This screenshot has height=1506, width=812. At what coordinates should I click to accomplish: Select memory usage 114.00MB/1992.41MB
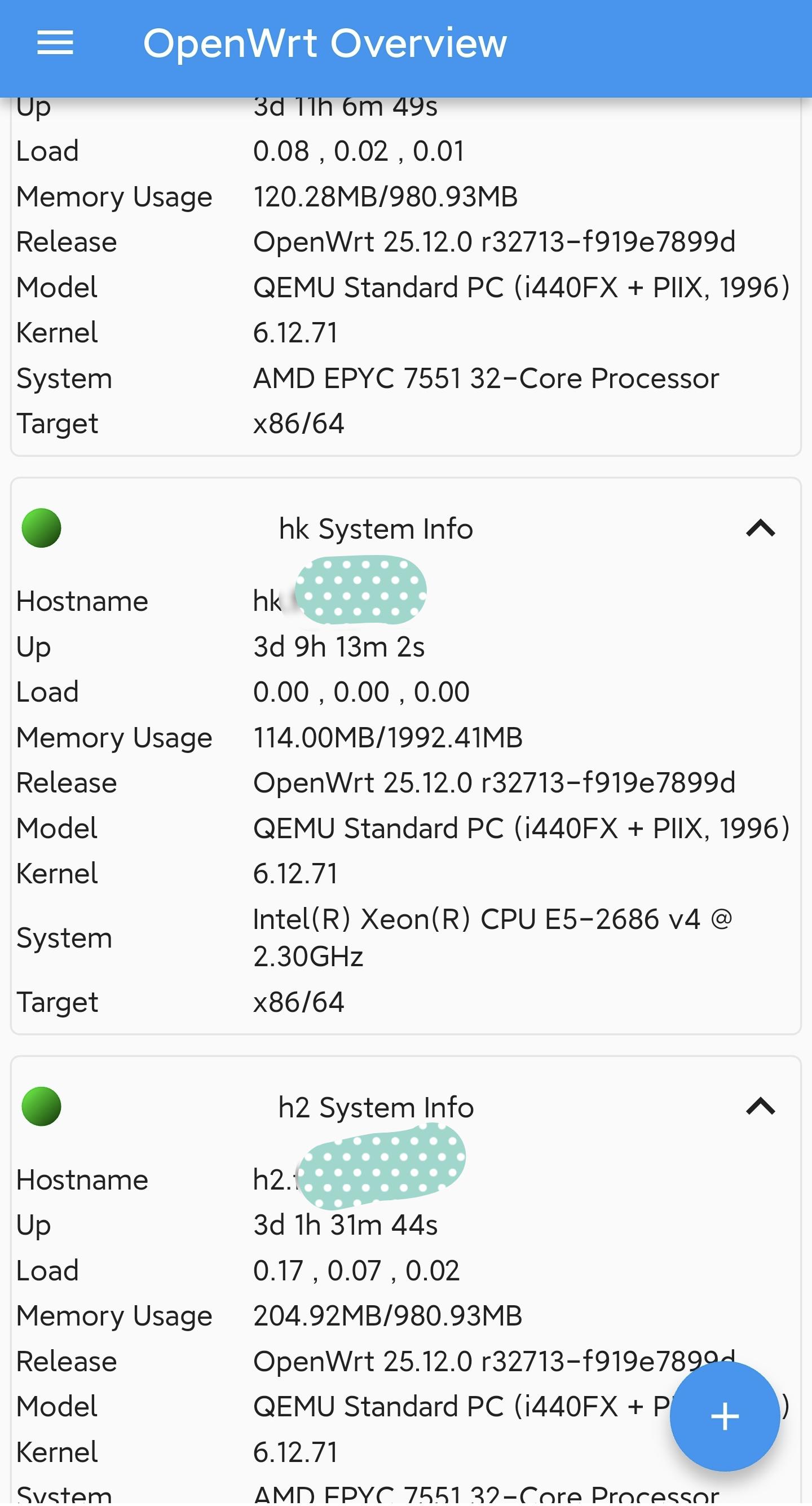pyautogui.click(x=387, y=737)
